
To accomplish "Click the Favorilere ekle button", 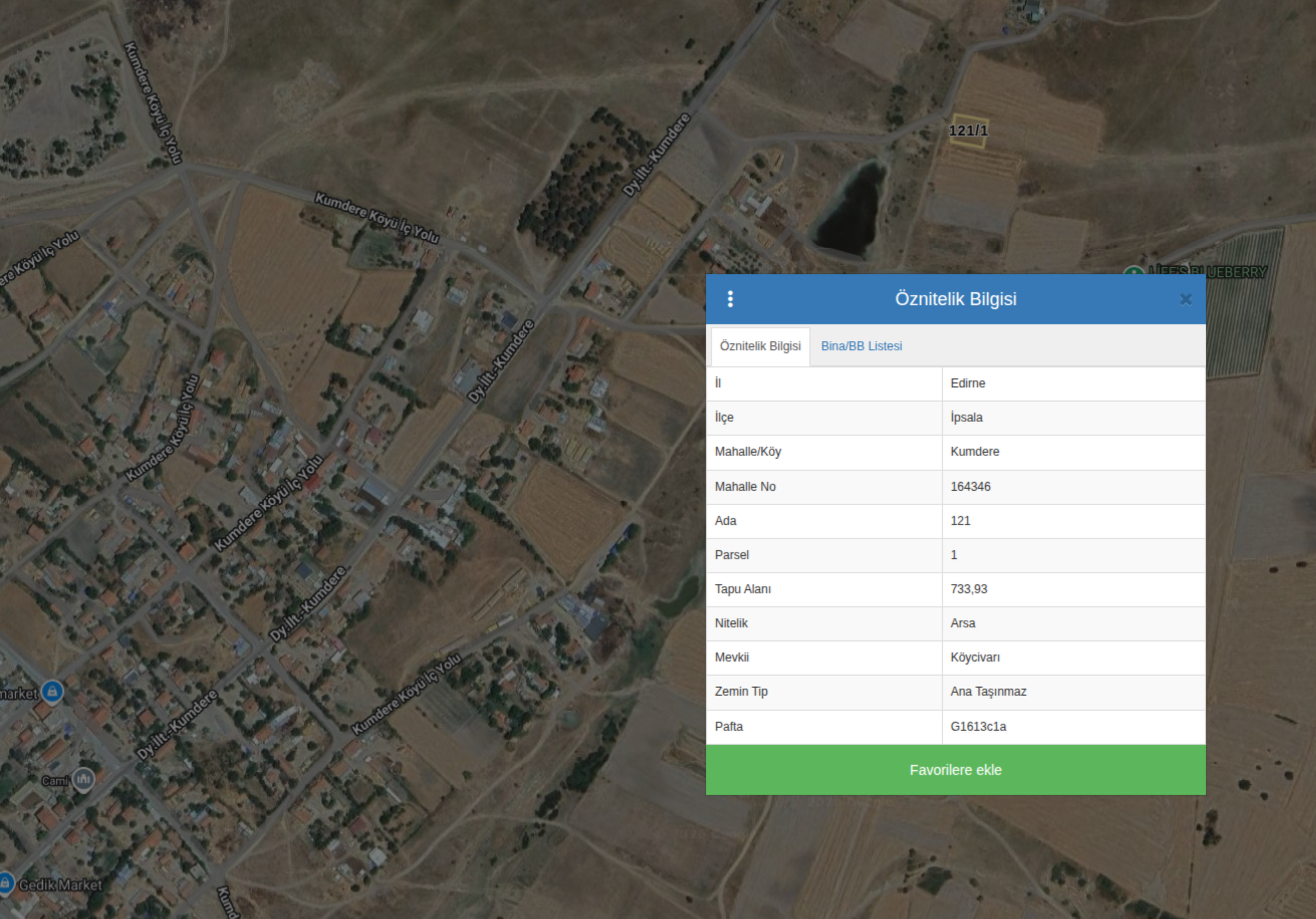I will point(955,769).
